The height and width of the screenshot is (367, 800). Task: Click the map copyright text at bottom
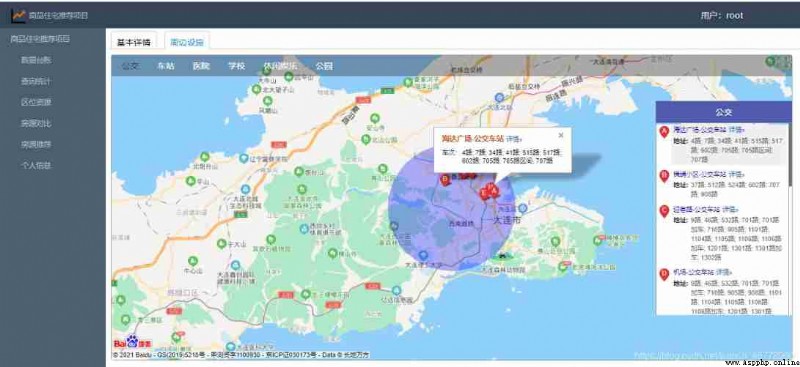point(241,355)
